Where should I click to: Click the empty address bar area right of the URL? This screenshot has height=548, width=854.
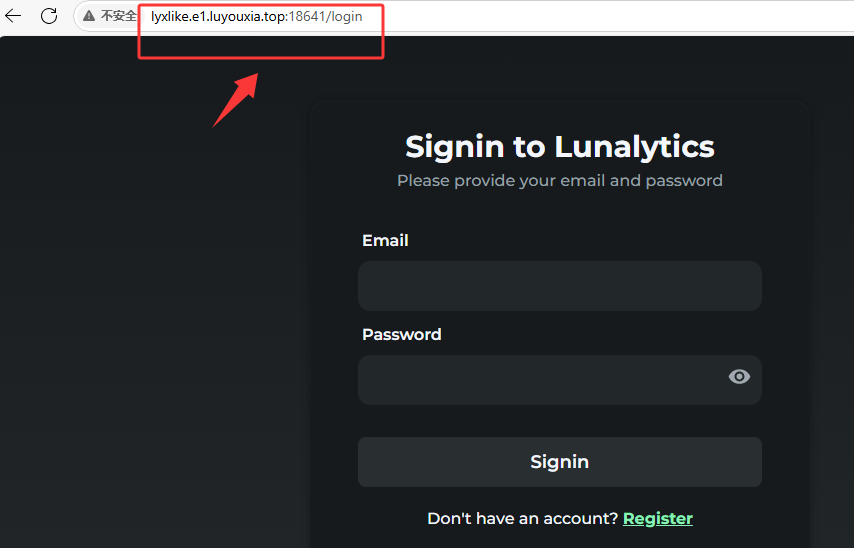(x=599, y=16)
